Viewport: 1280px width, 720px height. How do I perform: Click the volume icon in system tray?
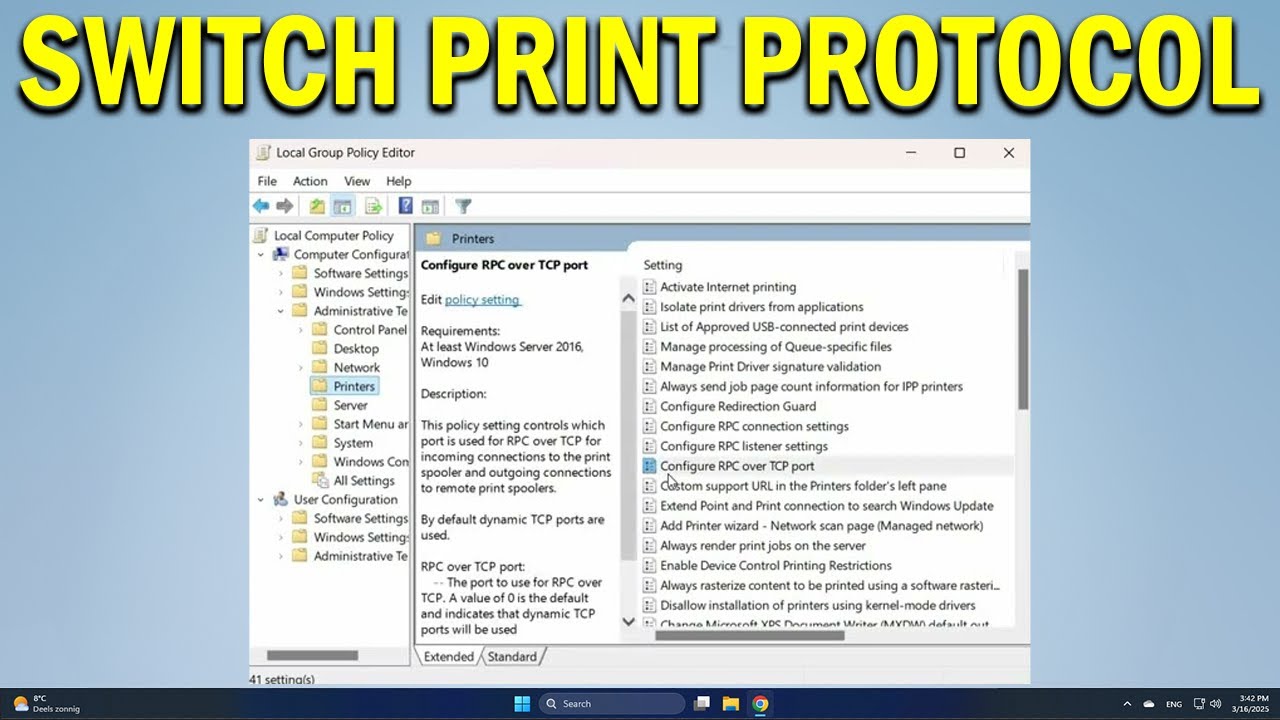pyautogui.click(x=1216, y=704)
